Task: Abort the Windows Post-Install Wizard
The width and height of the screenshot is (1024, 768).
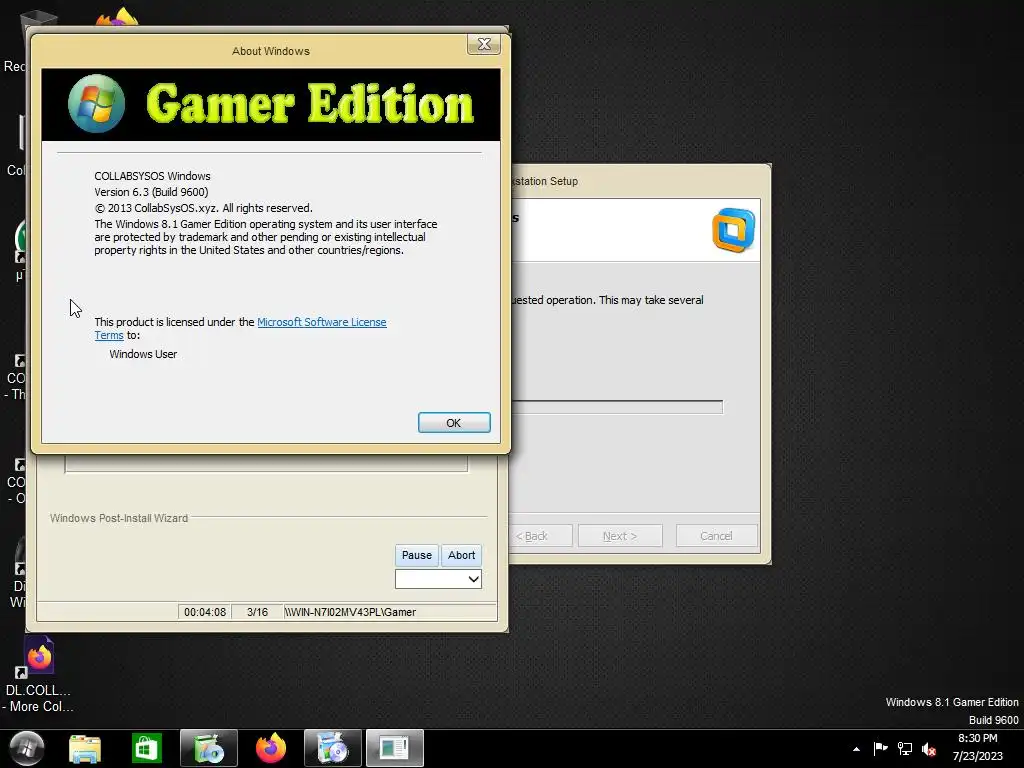Action: point(462,555)
